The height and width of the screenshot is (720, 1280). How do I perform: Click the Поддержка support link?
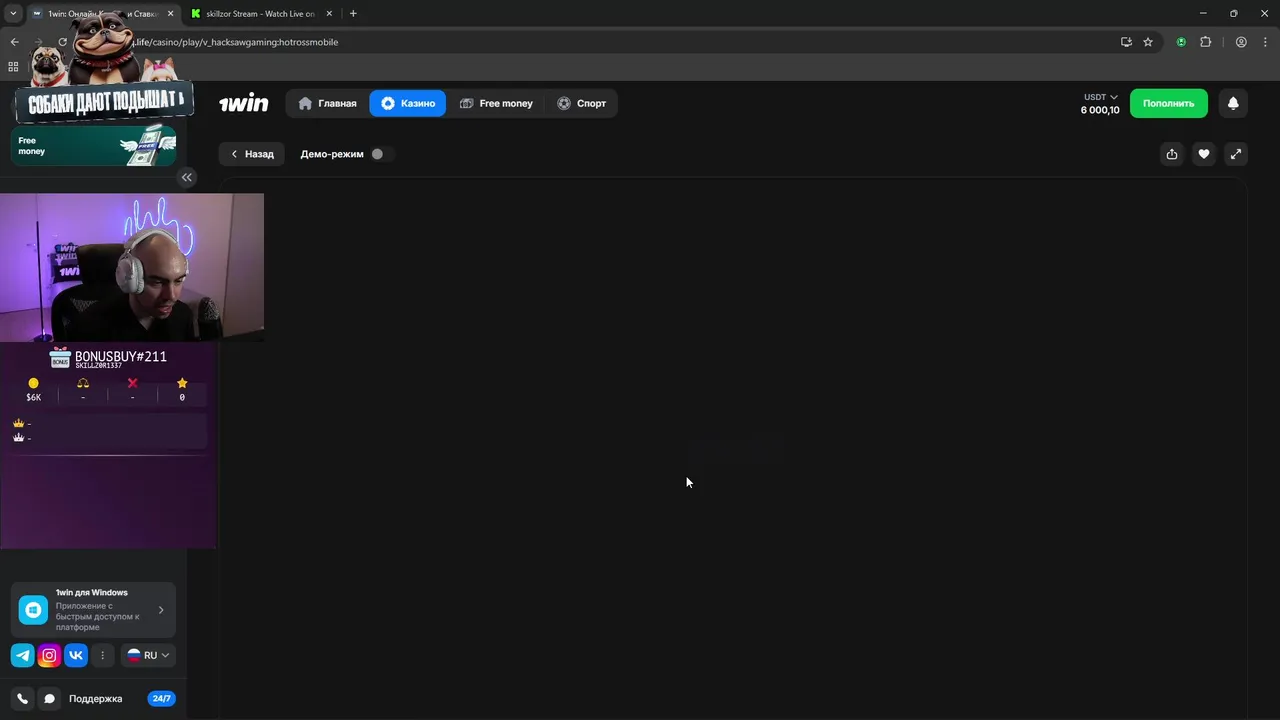(95, 699)
